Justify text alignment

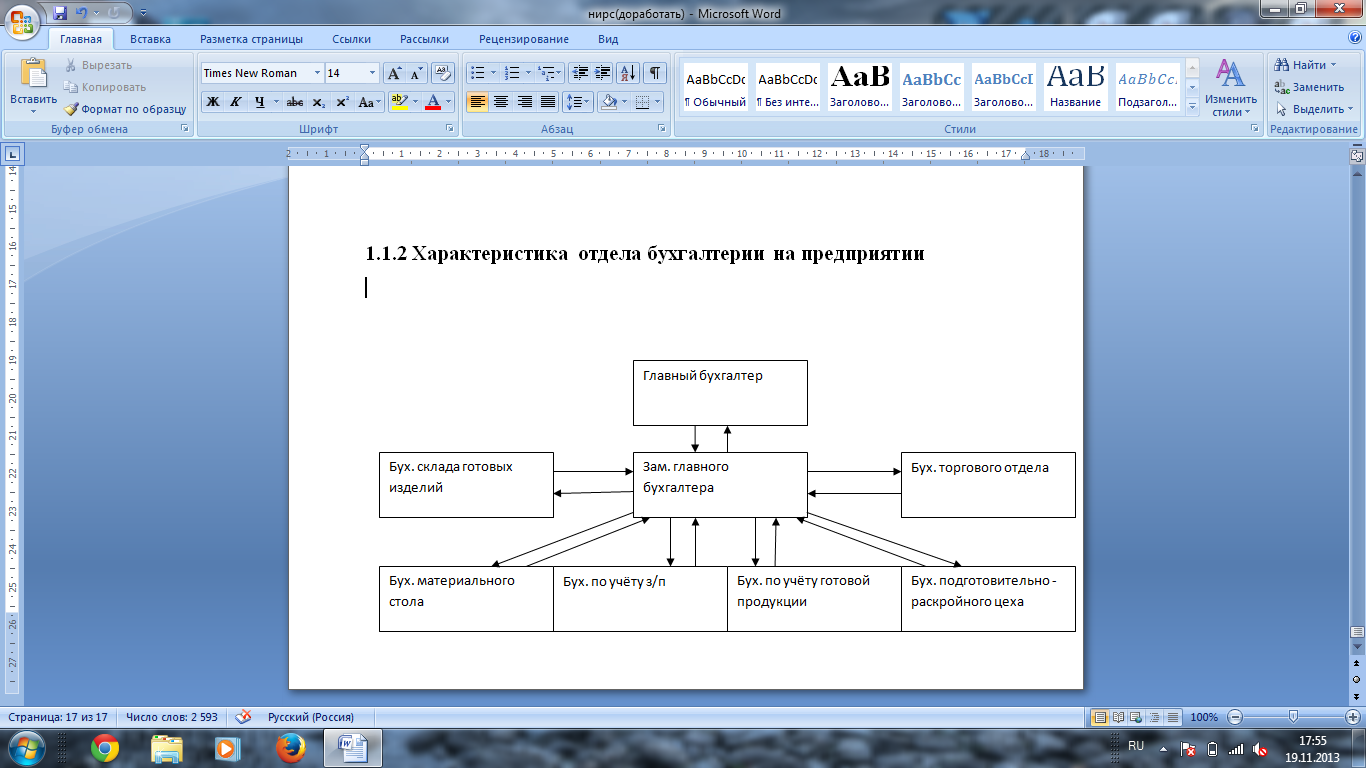pyautogui.click(x=548, y=102)
